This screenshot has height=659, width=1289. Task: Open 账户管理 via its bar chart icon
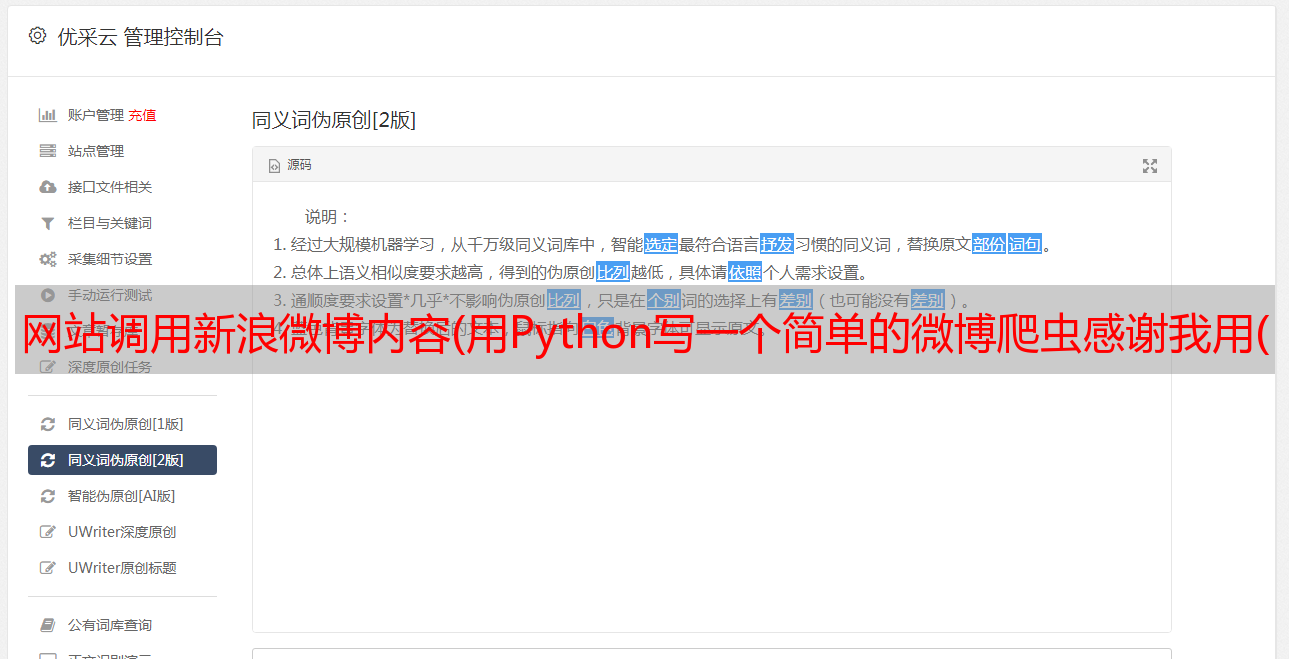pyautogui.click(x=47, y=115)
